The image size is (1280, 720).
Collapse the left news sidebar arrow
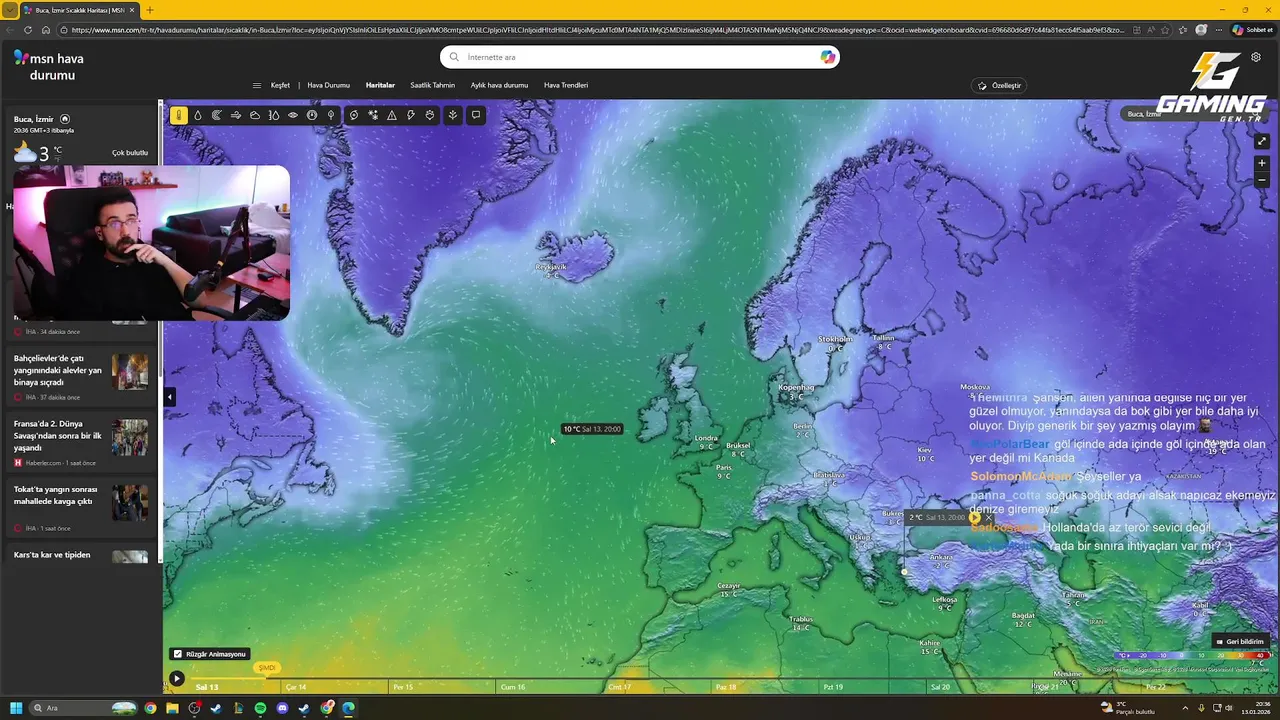[169, 397]
